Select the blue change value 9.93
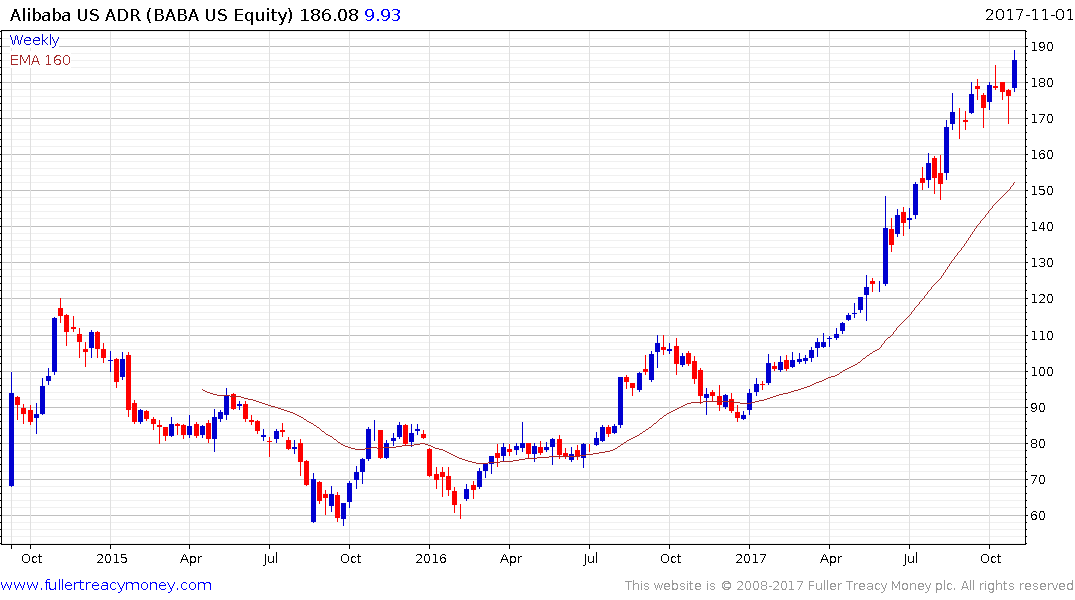Image resolution: width=1075 pixels, height=600 pixels. pos(383,15)
